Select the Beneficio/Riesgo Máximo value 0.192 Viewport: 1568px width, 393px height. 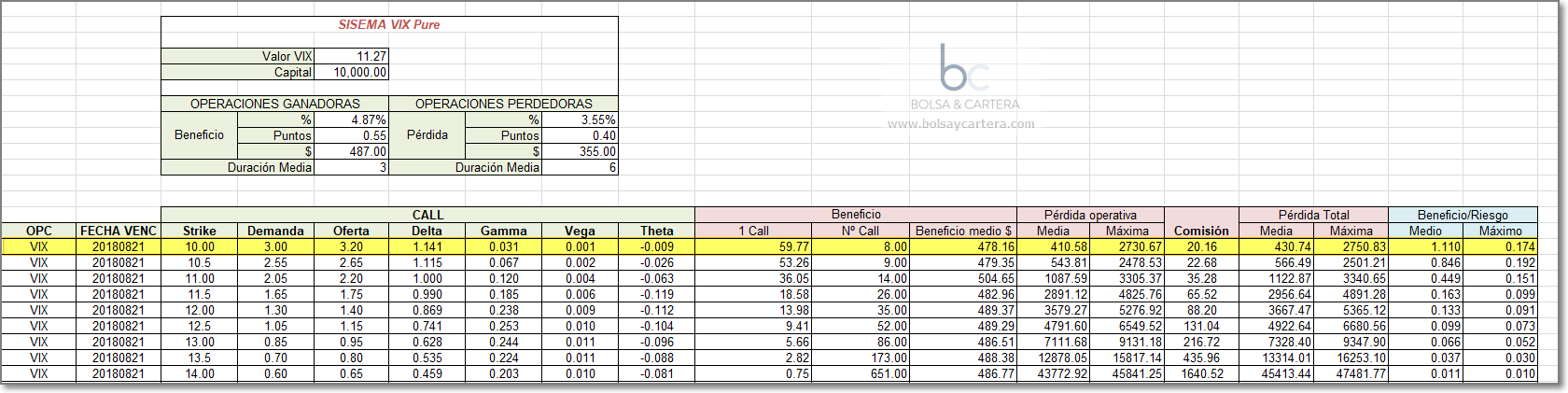coord(1500,262)
